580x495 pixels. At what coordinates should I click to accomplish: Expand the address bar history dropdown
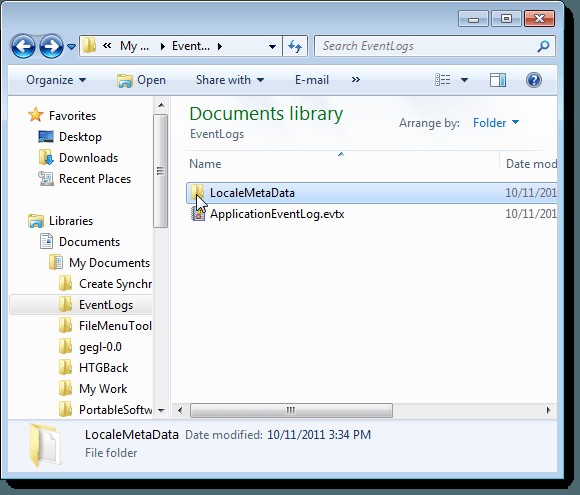(x=272, y=47)
